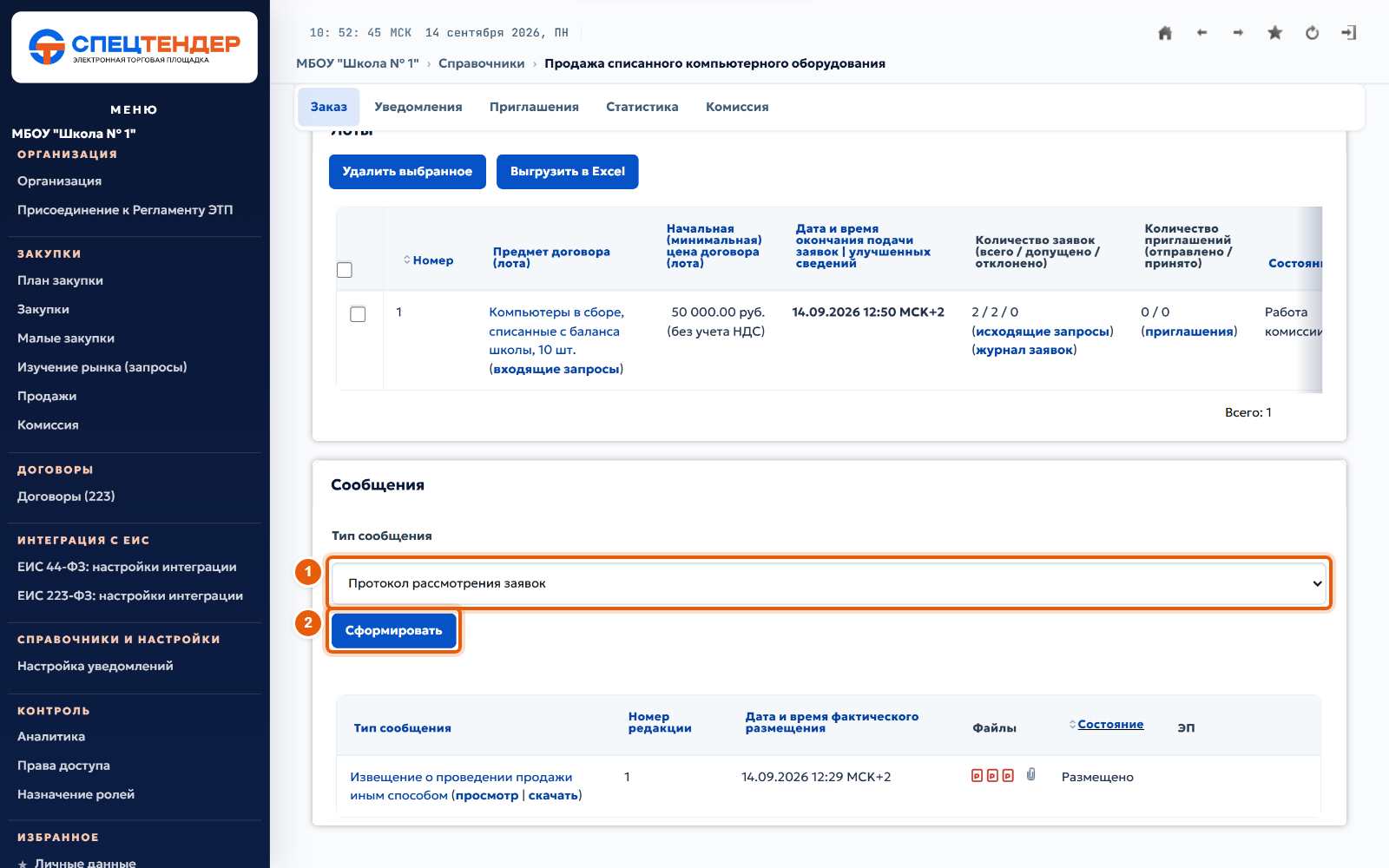Screen dimensions: 1389x868
Task: Click the deadline 14.09.2026 12:50 МСК+2
Action: tap(868, 312)
